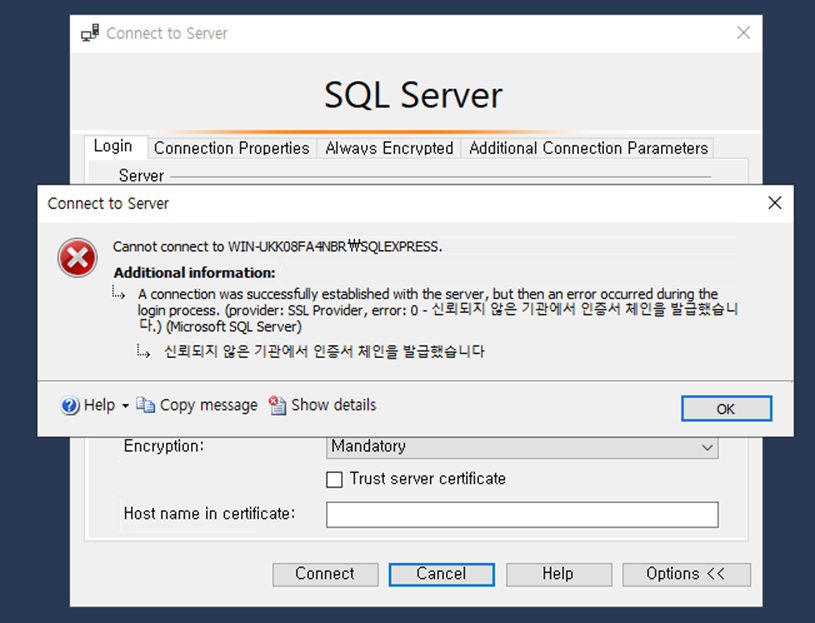Close the error message dialog

(x=774, y=203)
